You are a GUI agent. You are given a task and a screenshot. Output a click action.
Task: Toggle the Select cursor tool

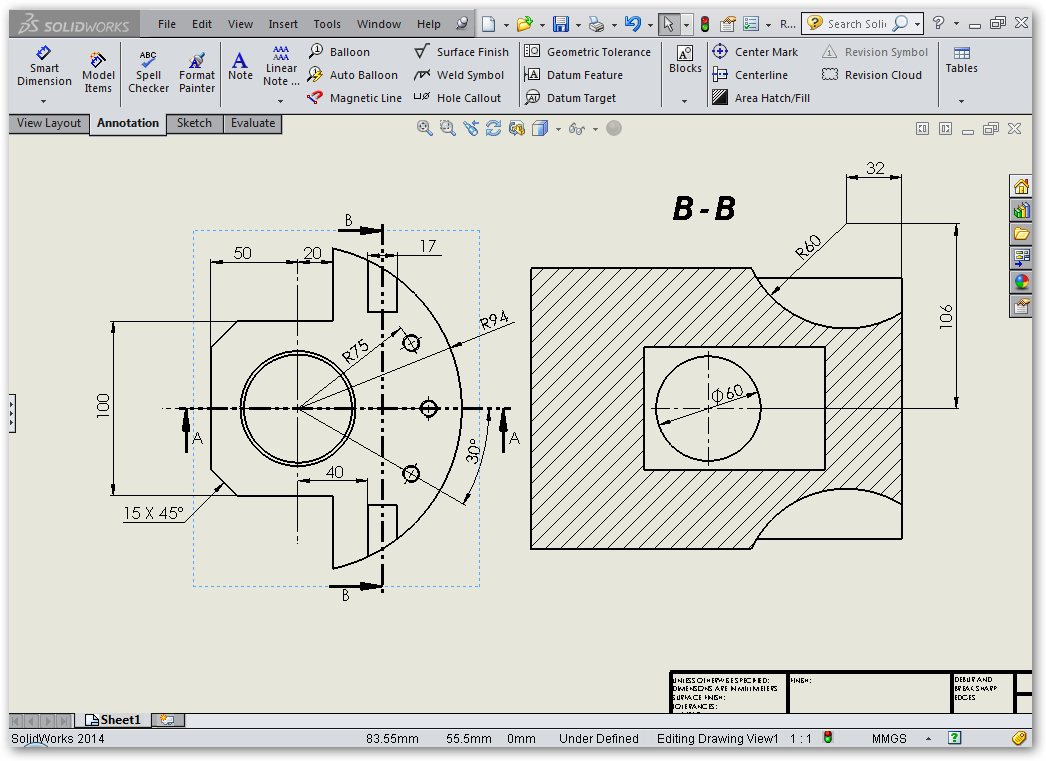668,25
